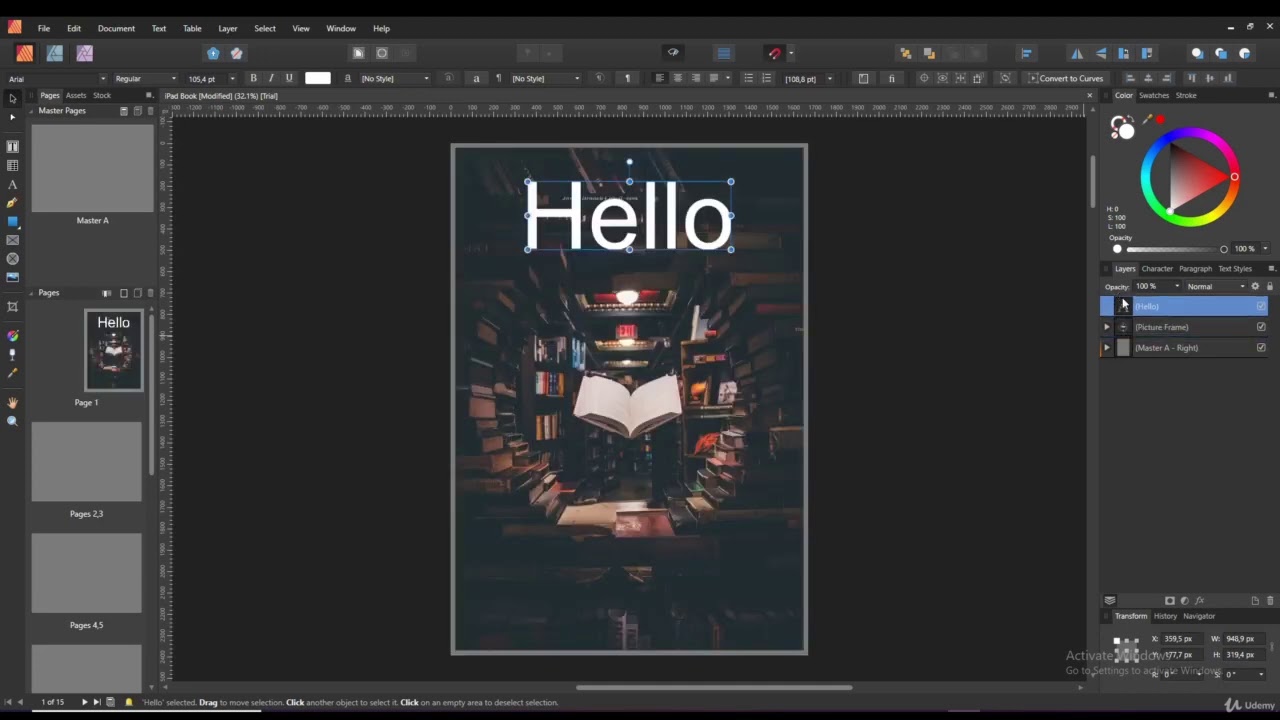Adjust the color Opacity slider
Image resolution: width=1280 pixels, height=720 pixels.
(1171, 249)
